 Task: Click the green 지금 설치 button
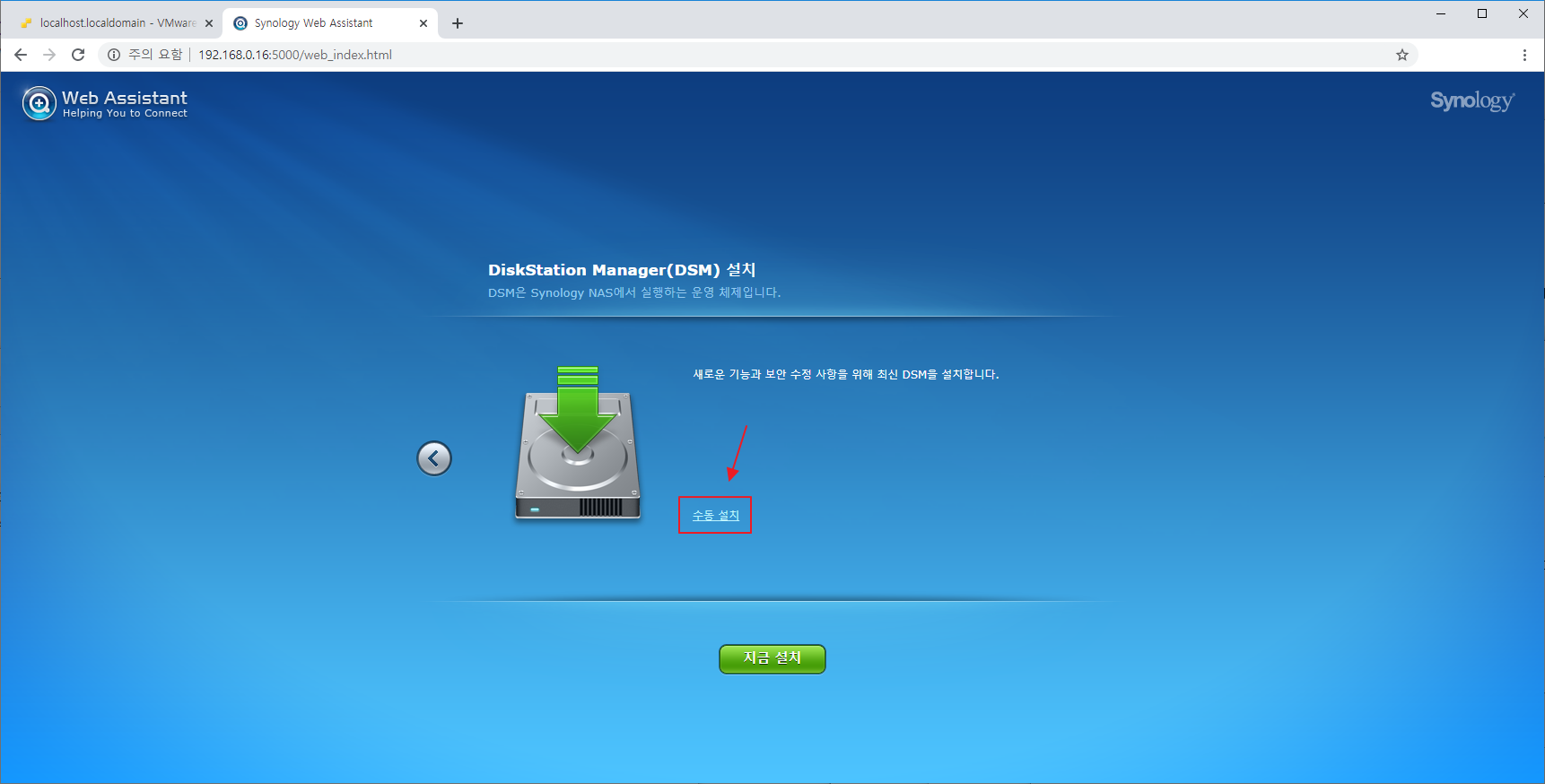click(772, 658)
